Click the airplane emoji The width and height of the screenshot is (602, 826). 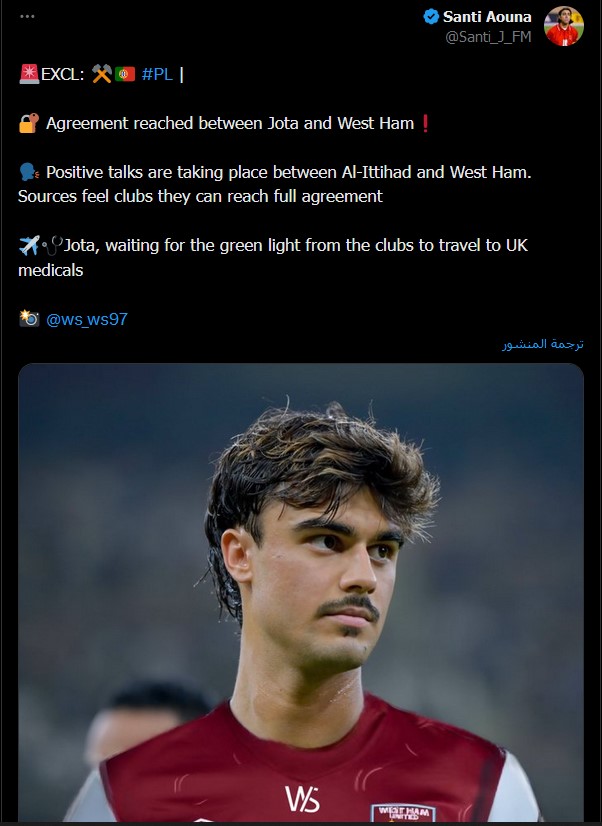click(29, 245)
